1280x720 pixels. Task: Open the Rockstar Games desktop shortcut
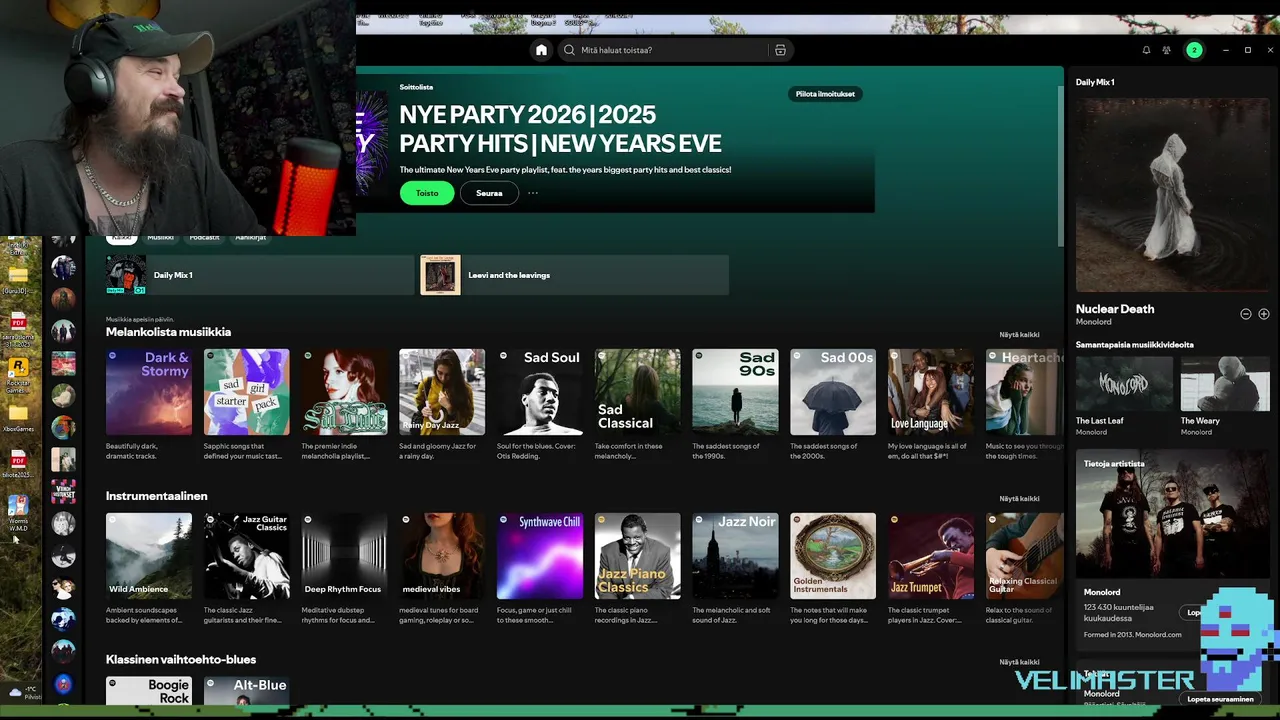coord(18,373)
